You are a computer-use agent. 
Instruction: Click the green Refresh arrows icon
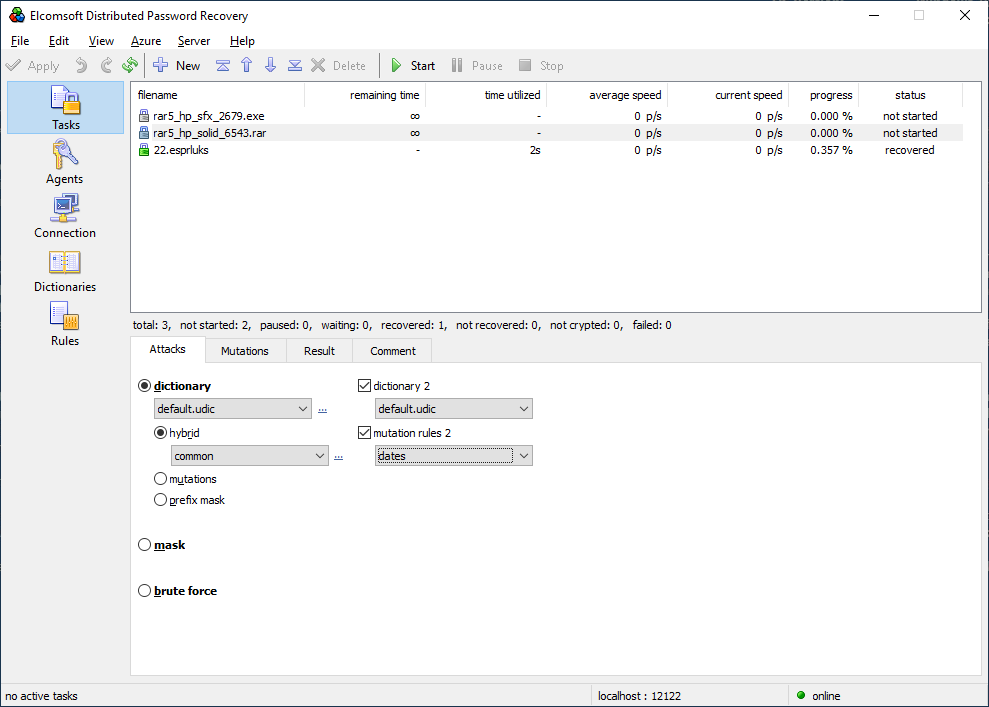[x=130, y=65]
